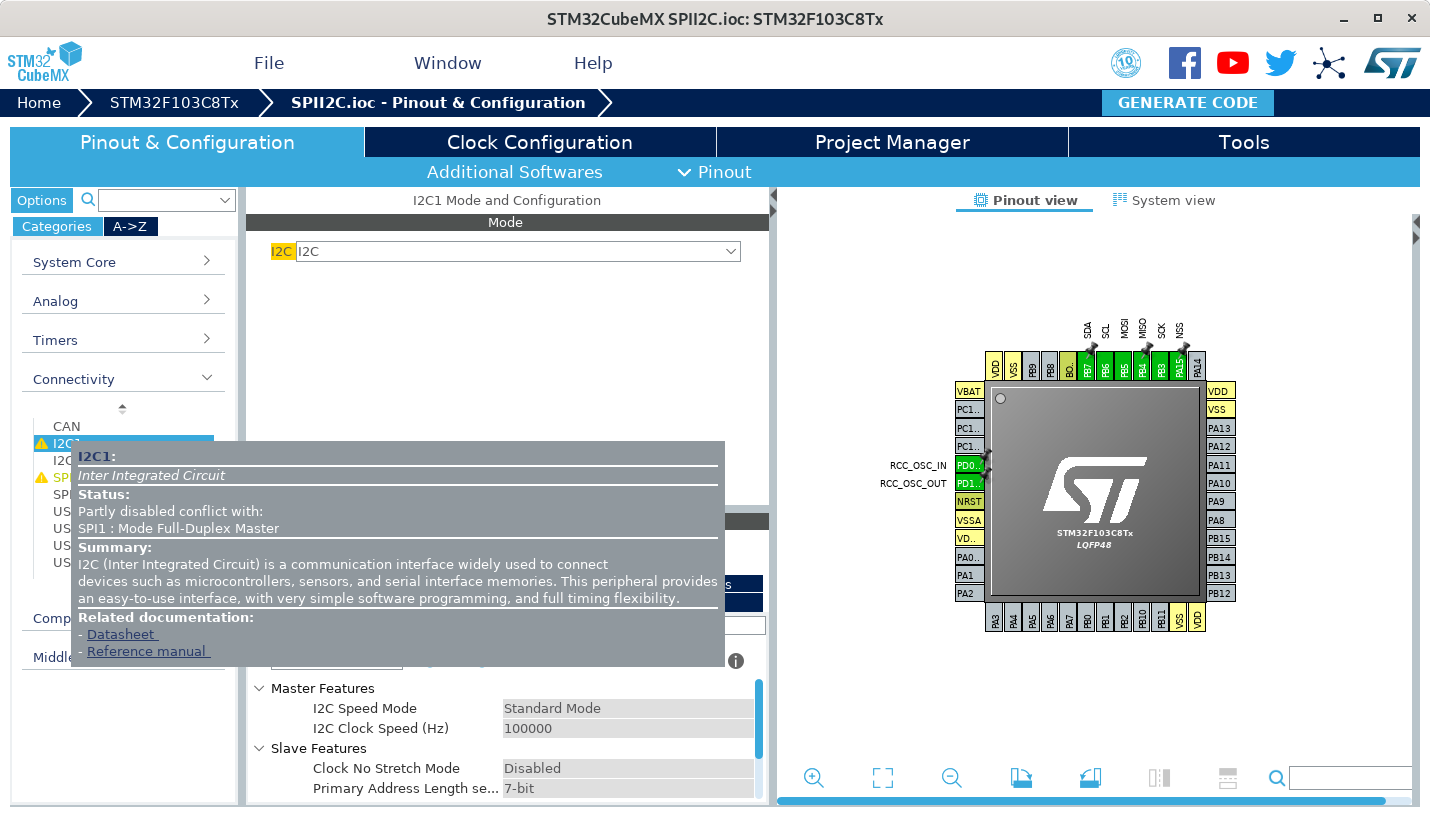Screen dimensions: 1430x817
Task: Click the pin search magnifier icon
Action: pyautogui.click(x=1277, y=778)
